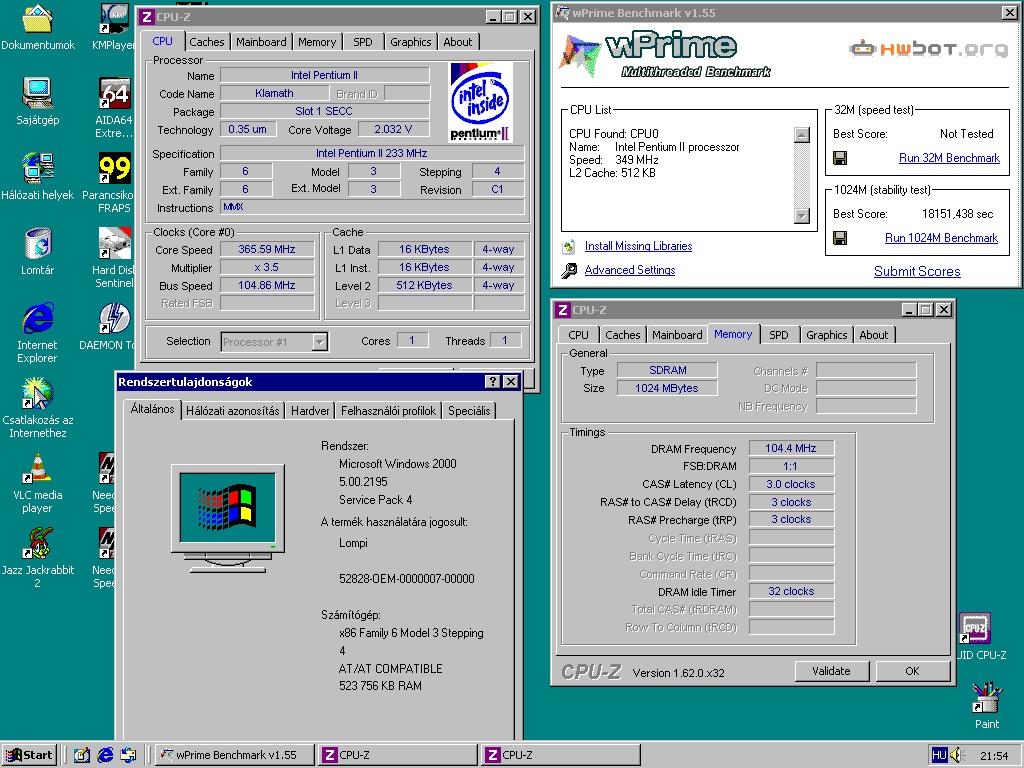Click the Bus Speed 104.86 MHz value

pyautogui.click(x=266, y=285)
